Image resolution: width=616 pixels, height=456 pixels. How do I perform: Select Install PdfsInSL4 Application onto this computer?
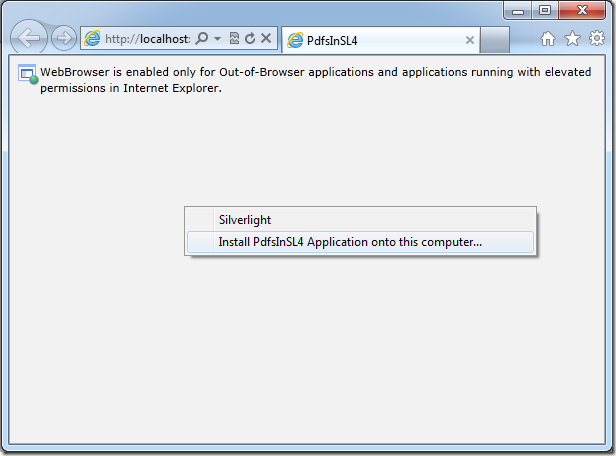[x=360, y=242]
